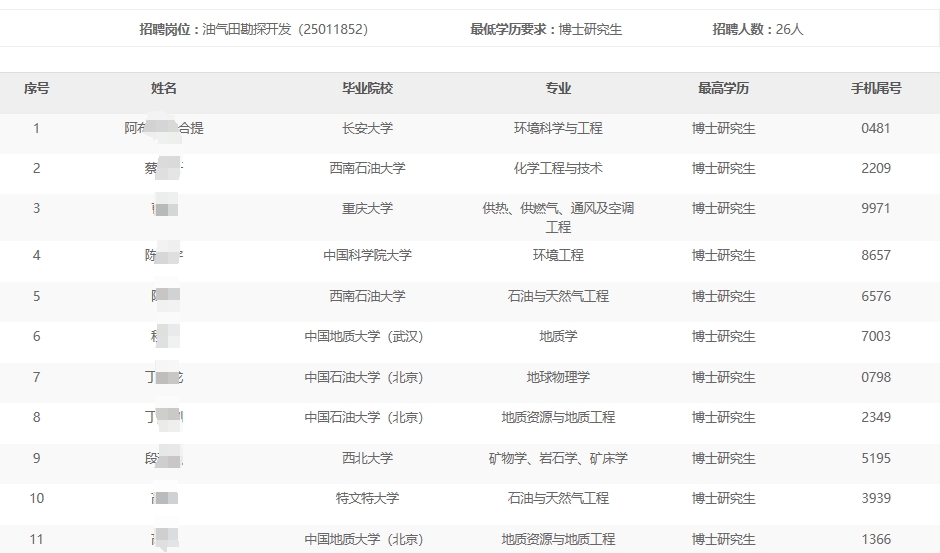
Task: Select the 中国科学院大学 cell
Action: pyautogui.click(x=367, y=255)
